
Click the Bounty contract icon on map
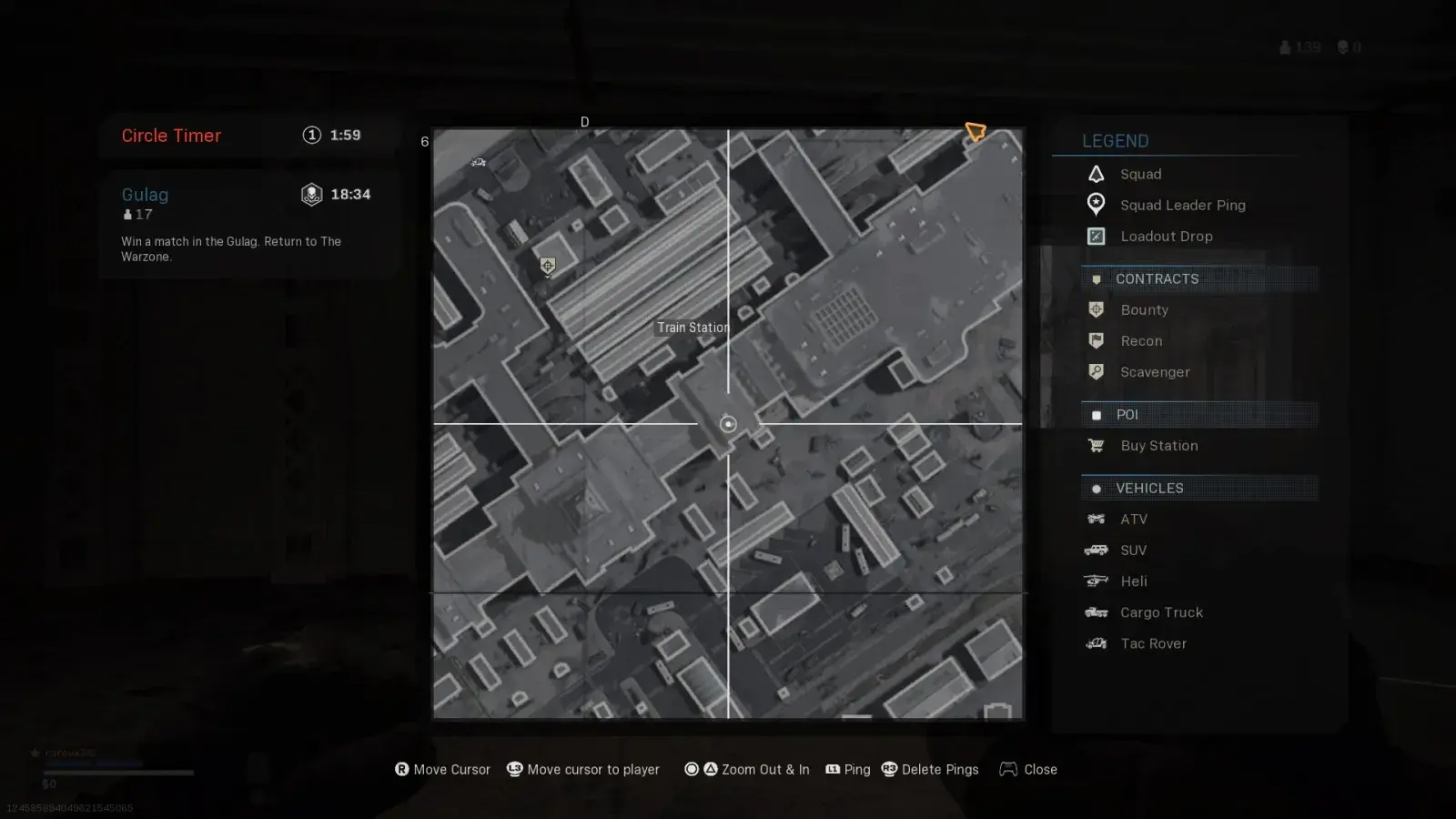[x=547, y=266]
